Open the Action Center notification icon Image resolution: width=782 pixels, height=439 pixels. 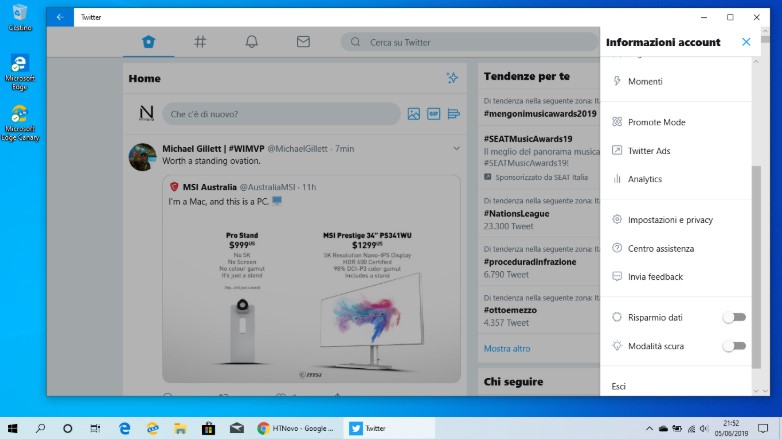(x=763, y=428)
